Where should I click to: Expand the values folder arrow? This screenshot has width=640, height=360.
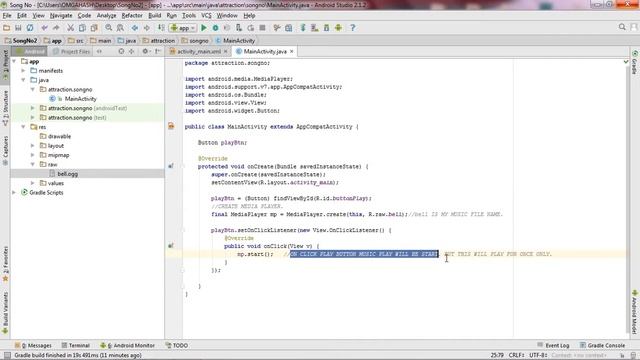[x=33, y=183]
